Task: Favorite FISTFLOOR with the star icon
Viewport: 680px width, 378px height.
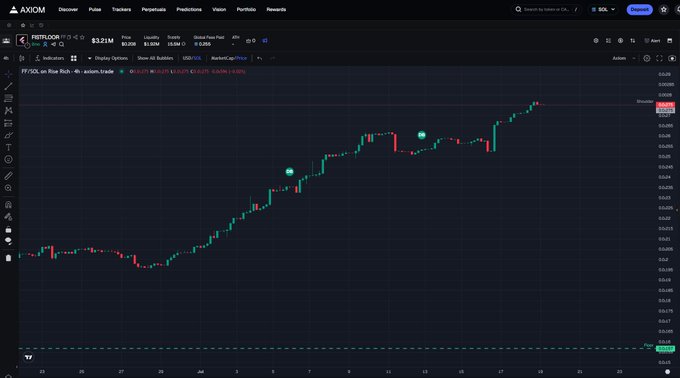Action: click(x=82, y=37)
